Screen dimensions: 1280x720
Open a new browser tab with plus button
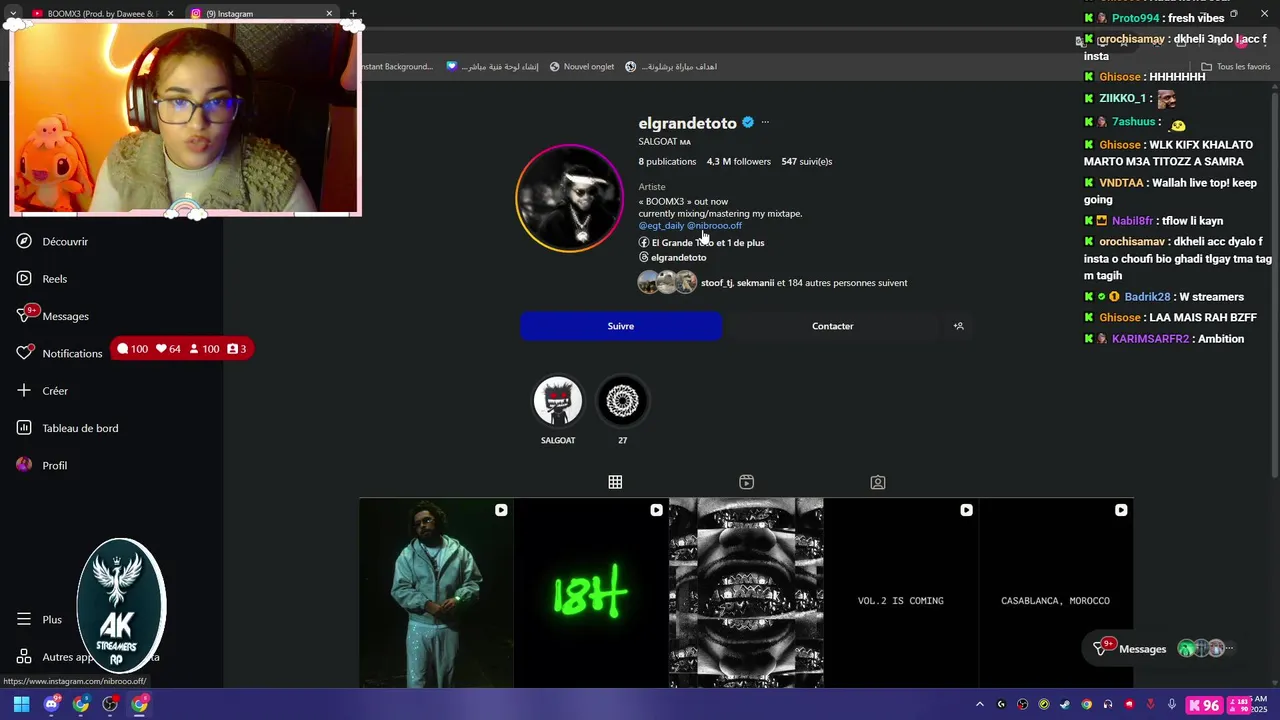click(353, 14)
